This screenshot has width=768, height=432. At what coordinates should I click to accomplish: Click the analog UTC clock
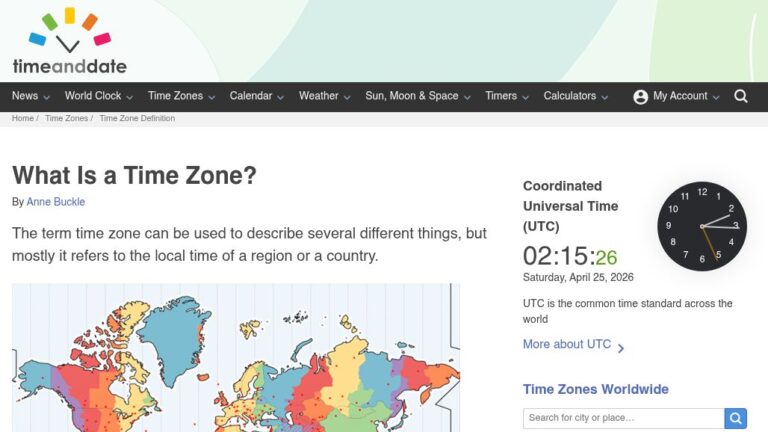(702, 226)
